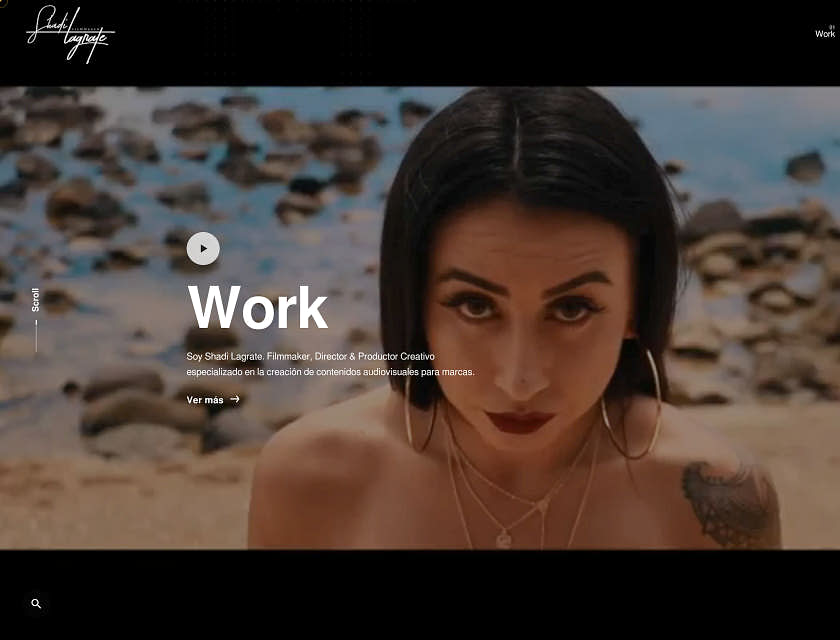Click the Shadi Lagrate signature logo
The image size is (840, 640).
[x=70, y=33]
